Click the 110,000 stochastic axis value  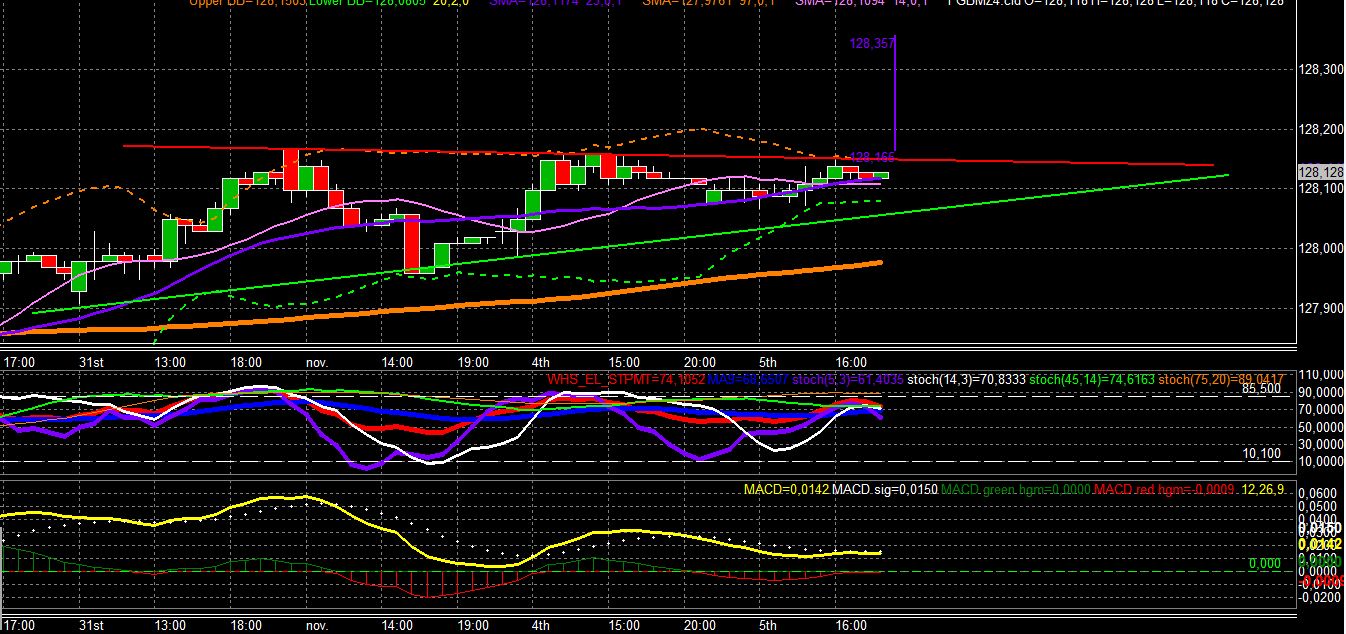point(1321,373)
